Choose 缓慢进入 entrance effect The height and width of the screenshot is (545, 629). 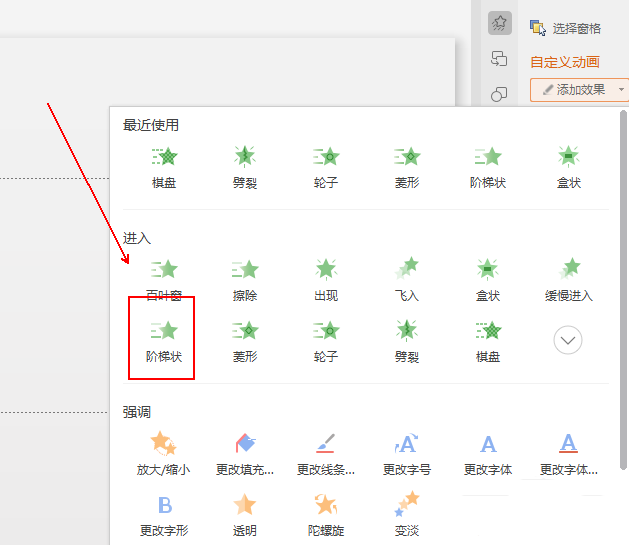(x=568, y=280)
